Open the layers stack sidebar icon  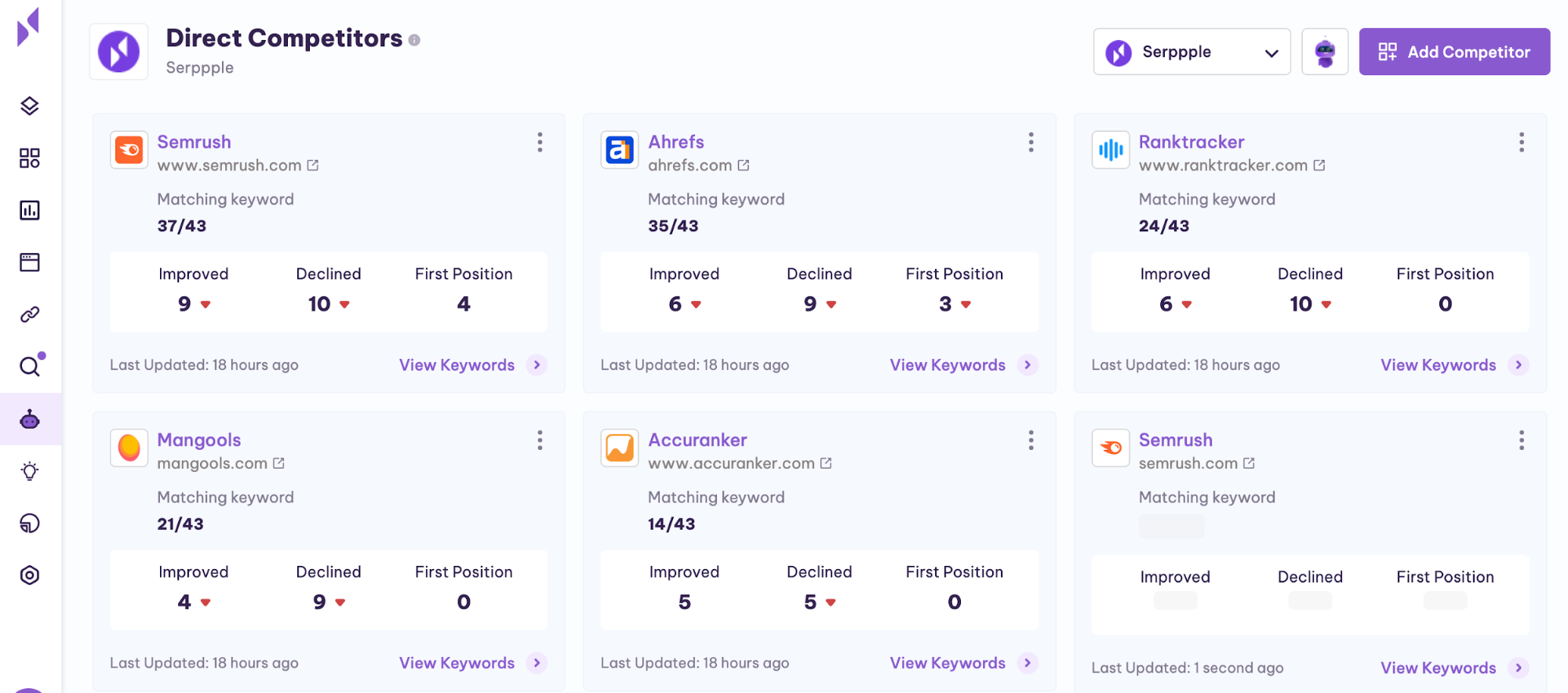[30, 106]
